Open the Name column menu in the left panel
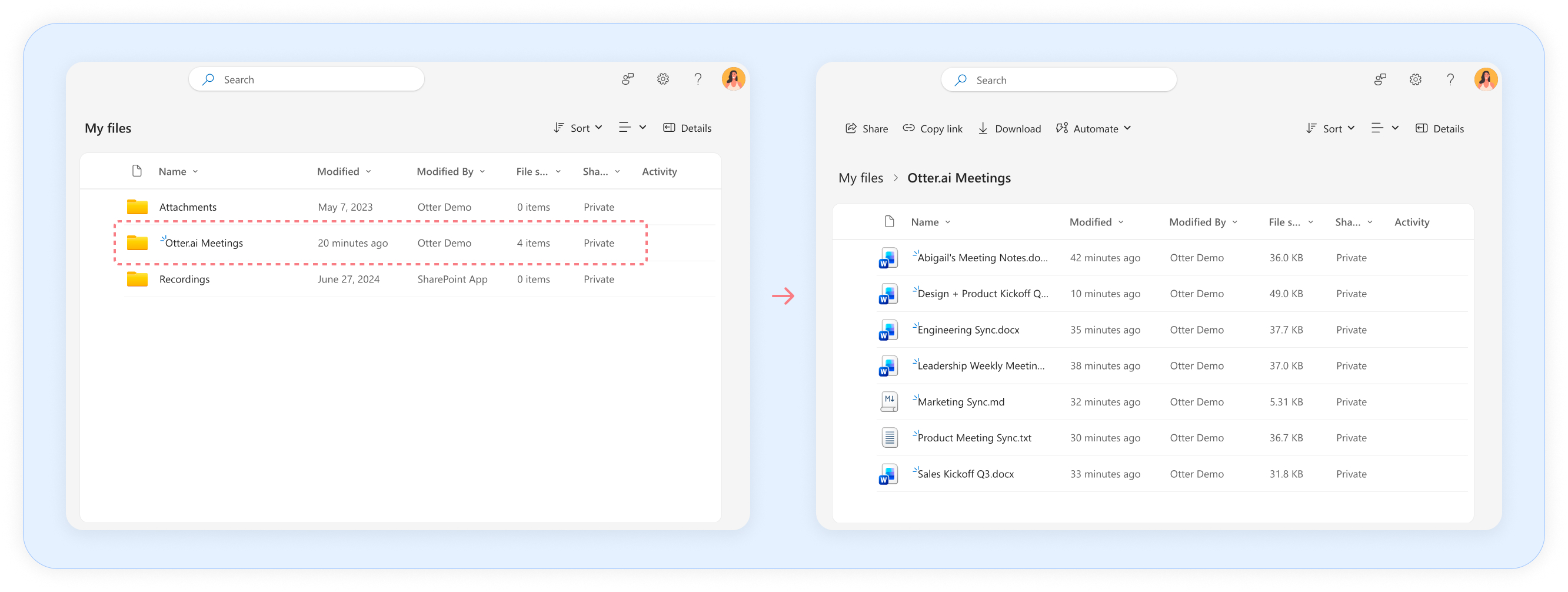The image size is (1568, 592). 178,172
